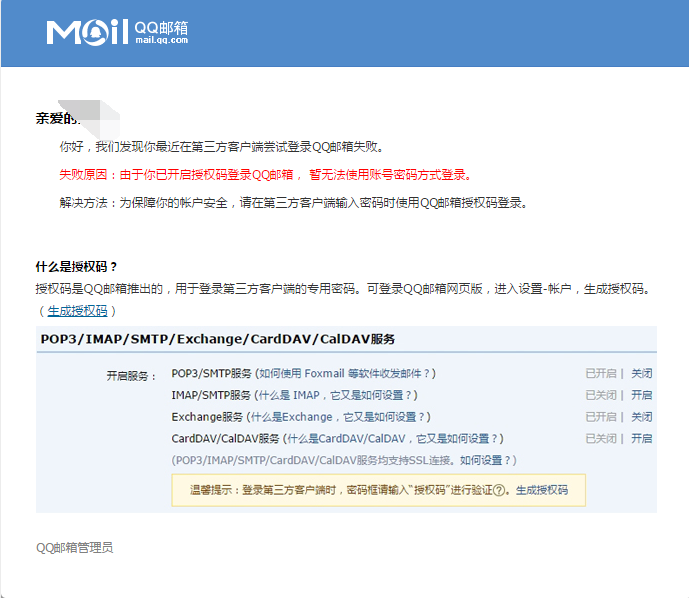The image size is (689, 598).
Task: Click the 什么是授权码？ heading
Action: [x=76, y=266]
